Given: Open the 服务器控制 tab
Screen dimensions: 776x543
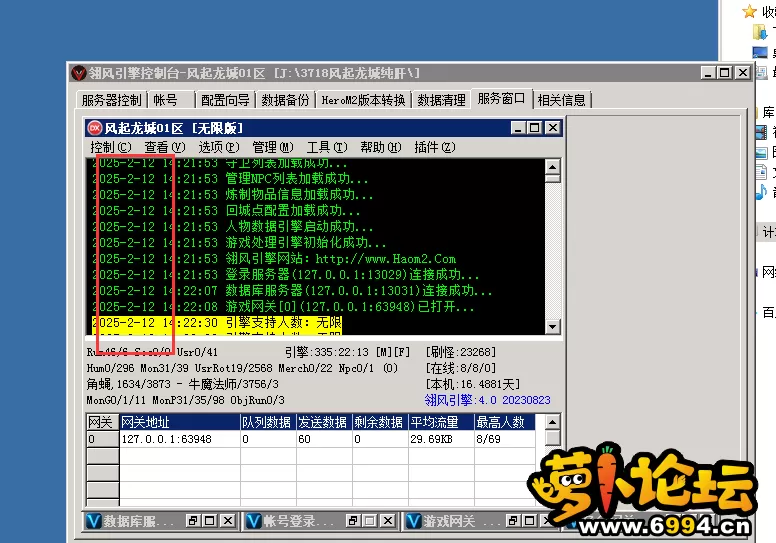Looking at the screenshot, I should (x=111, y=100).
